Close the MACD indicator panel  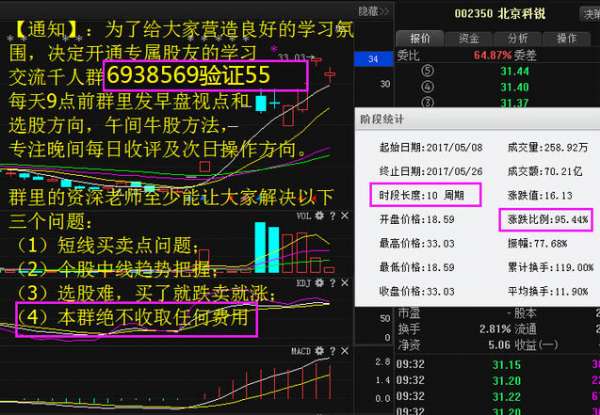coord(345,352)
